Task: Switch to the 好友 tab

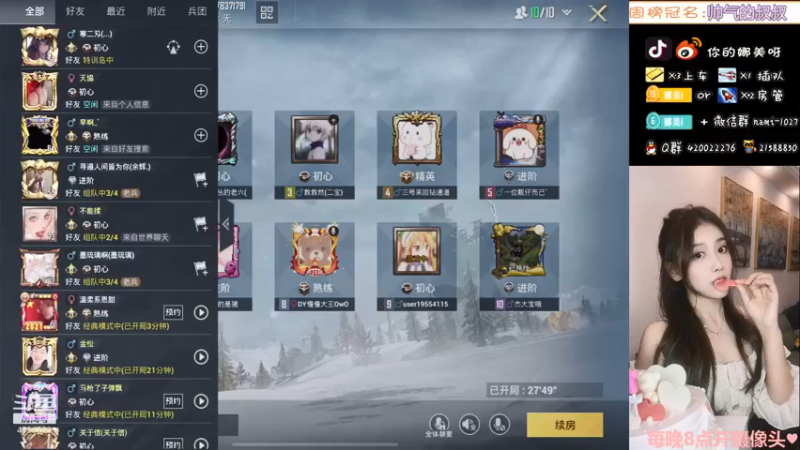Action: [x=76, y=11]
